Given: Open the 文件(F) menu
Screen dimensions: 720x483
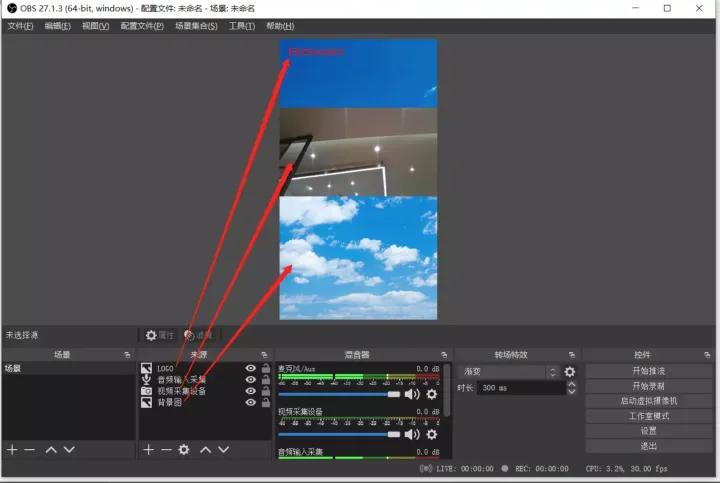Looking at the screenshot, I should pyautogui.click(x=20, y=26).
